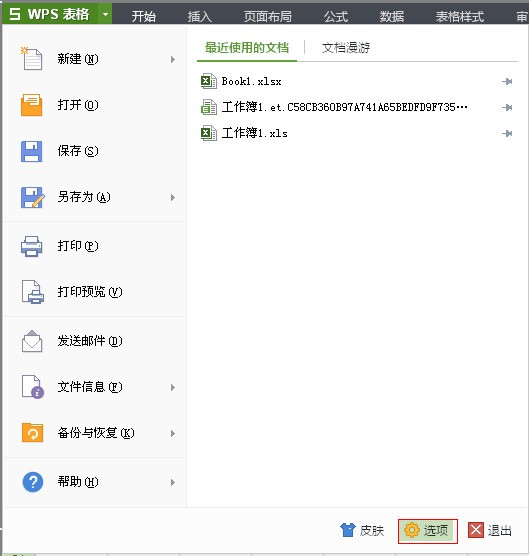Toggle pin for 工作簿1.et file
529x556 pixels.
507,107
